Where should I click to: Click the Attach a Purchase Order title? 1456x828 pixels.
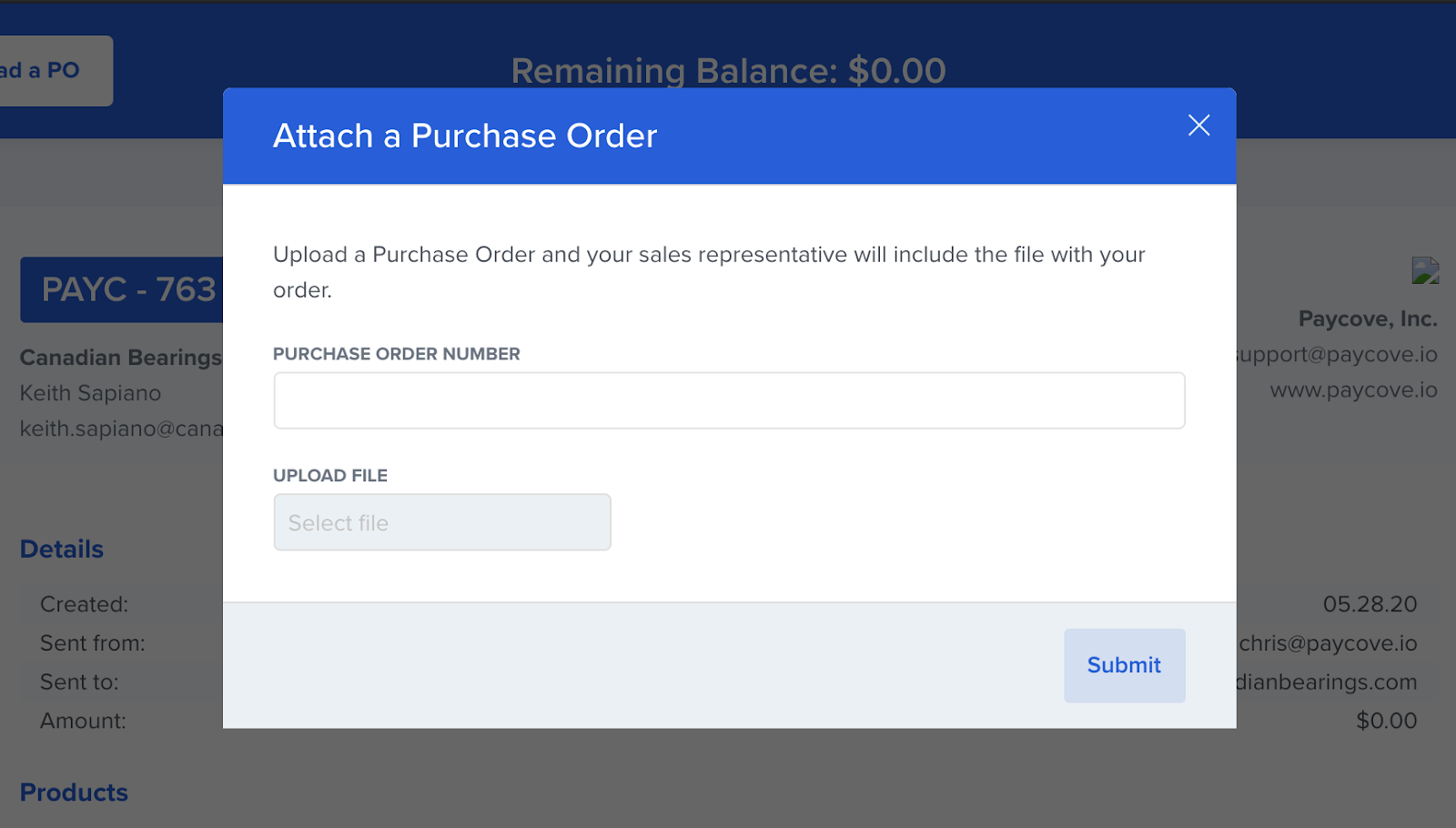point(464,136)
